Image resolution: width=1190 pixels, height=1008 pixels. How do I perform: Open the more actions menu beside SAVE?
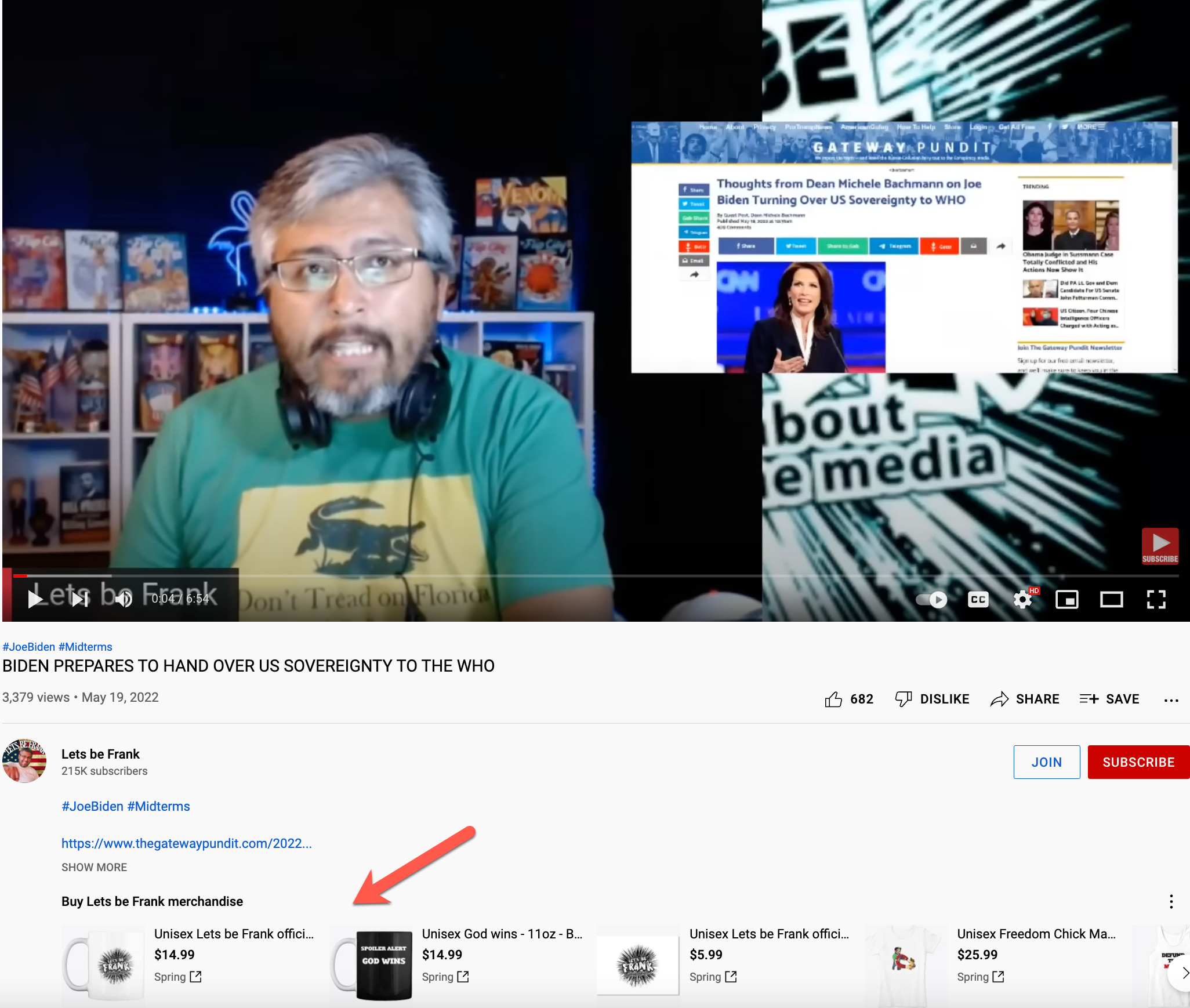(x=1171, y=700)
